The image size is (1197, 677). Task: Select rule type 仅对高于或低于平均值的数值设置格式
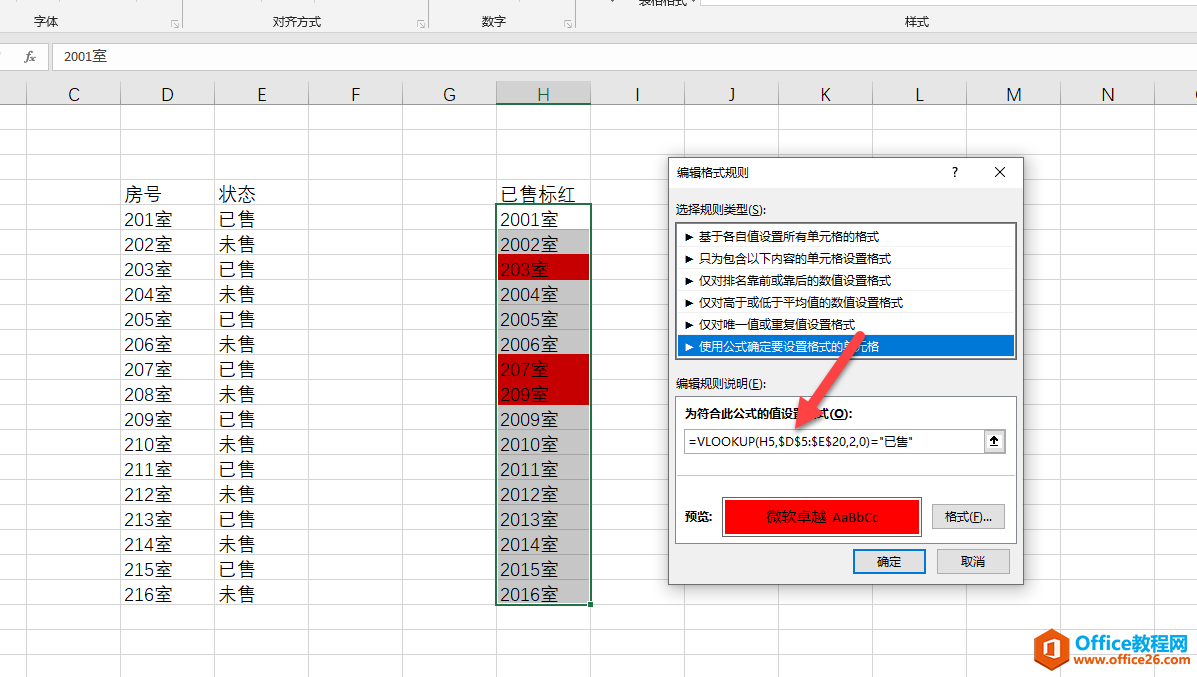pos(846,303)
